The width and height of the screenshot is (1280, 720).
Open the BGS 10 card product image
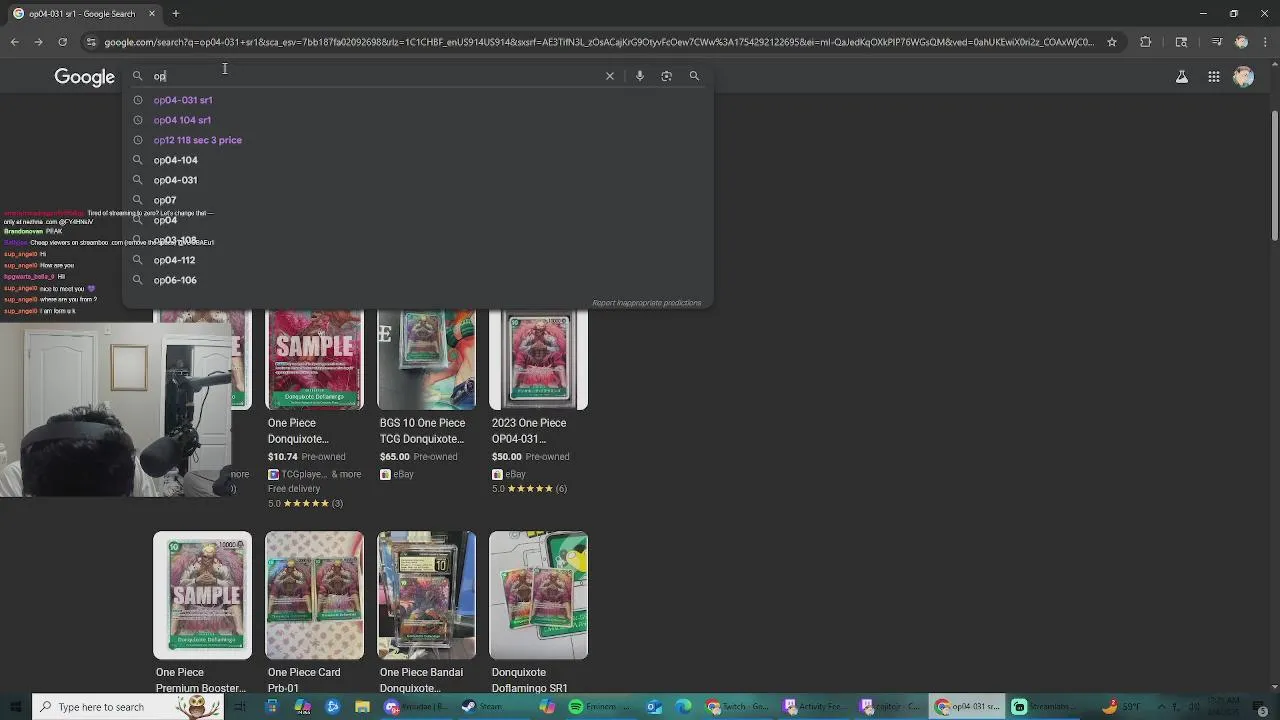coord(427,360)
